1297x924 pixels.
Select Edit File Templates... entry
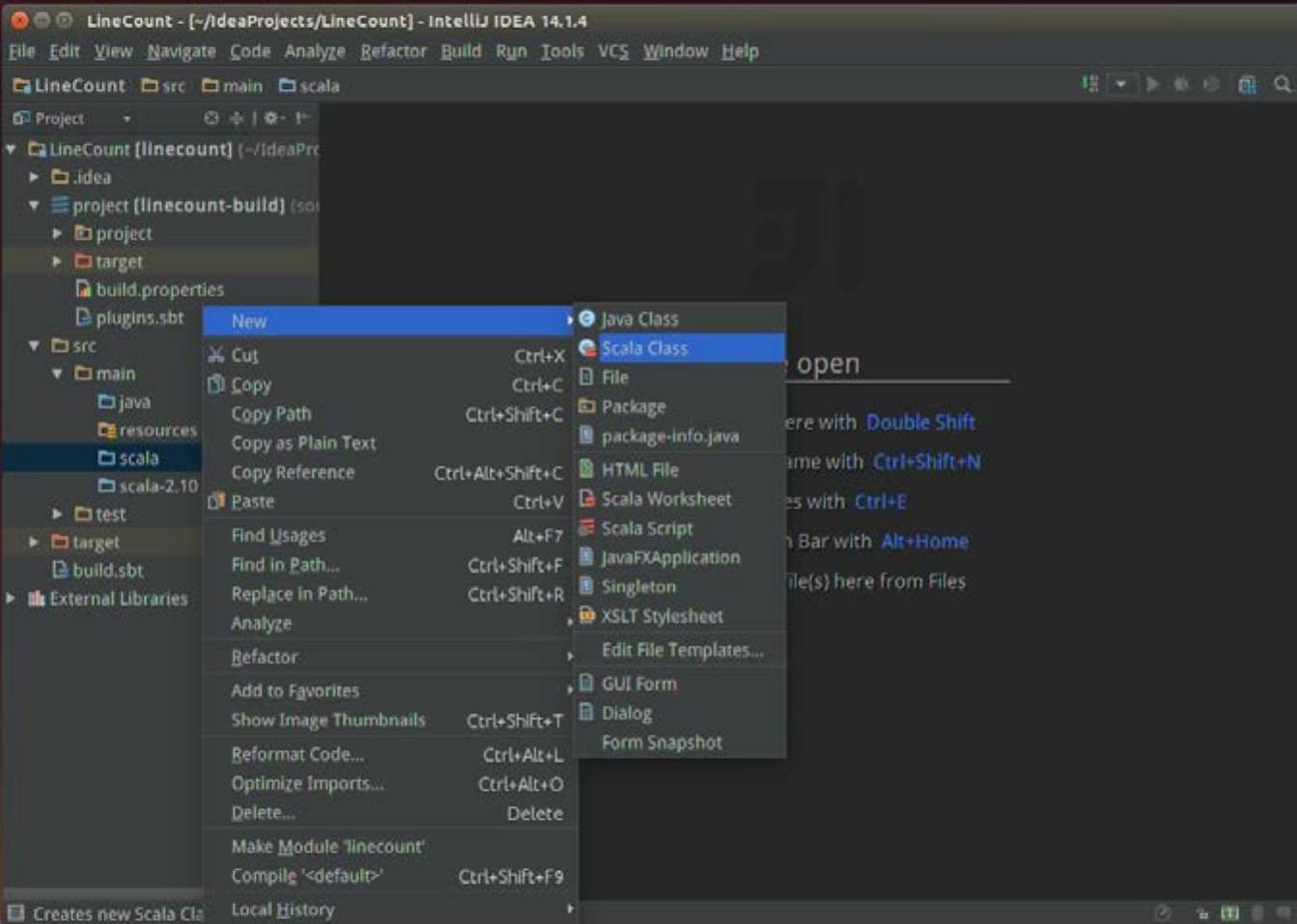(x=680, y=650)
